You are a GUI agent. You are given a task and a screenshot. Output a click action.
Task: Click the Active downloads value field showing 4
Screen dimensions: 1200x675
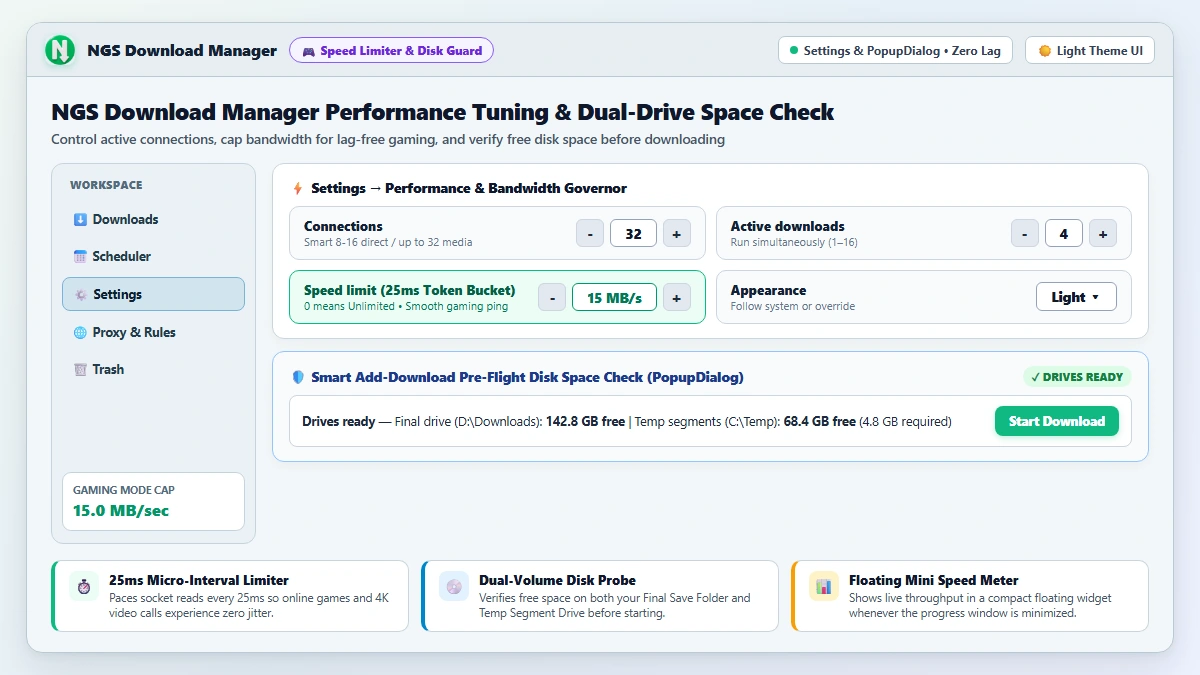click(1064, 233)
